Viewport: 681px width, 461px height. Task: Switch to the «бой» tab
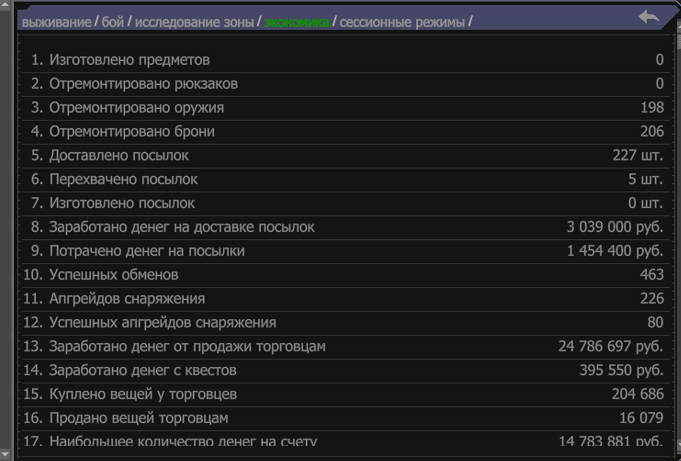(113, 21)
